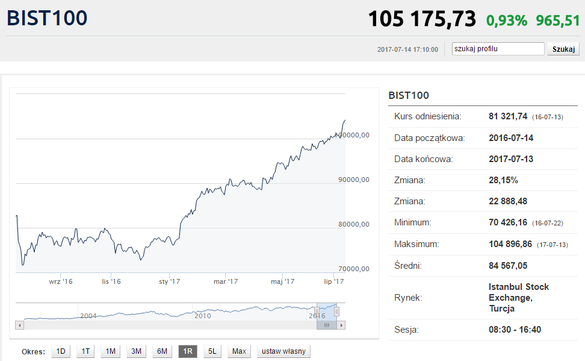Click the end date 2017-07-13
Screen dimensions: 585x361
[511, 159]
